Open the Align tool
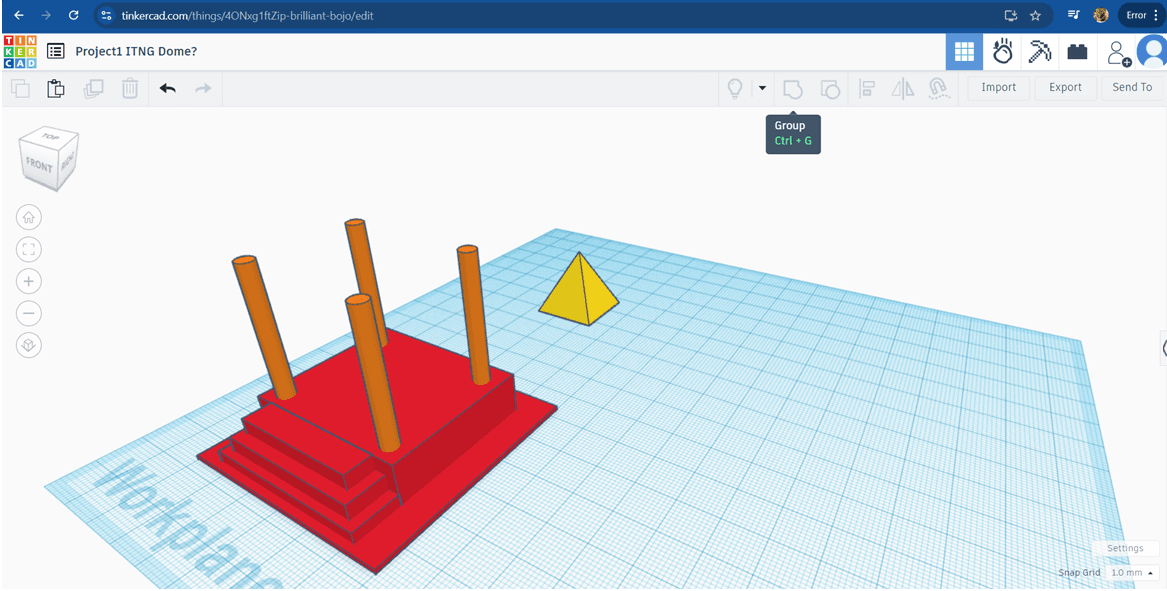The width and height of the screenshot is (1167, 591). pos(867,88)
